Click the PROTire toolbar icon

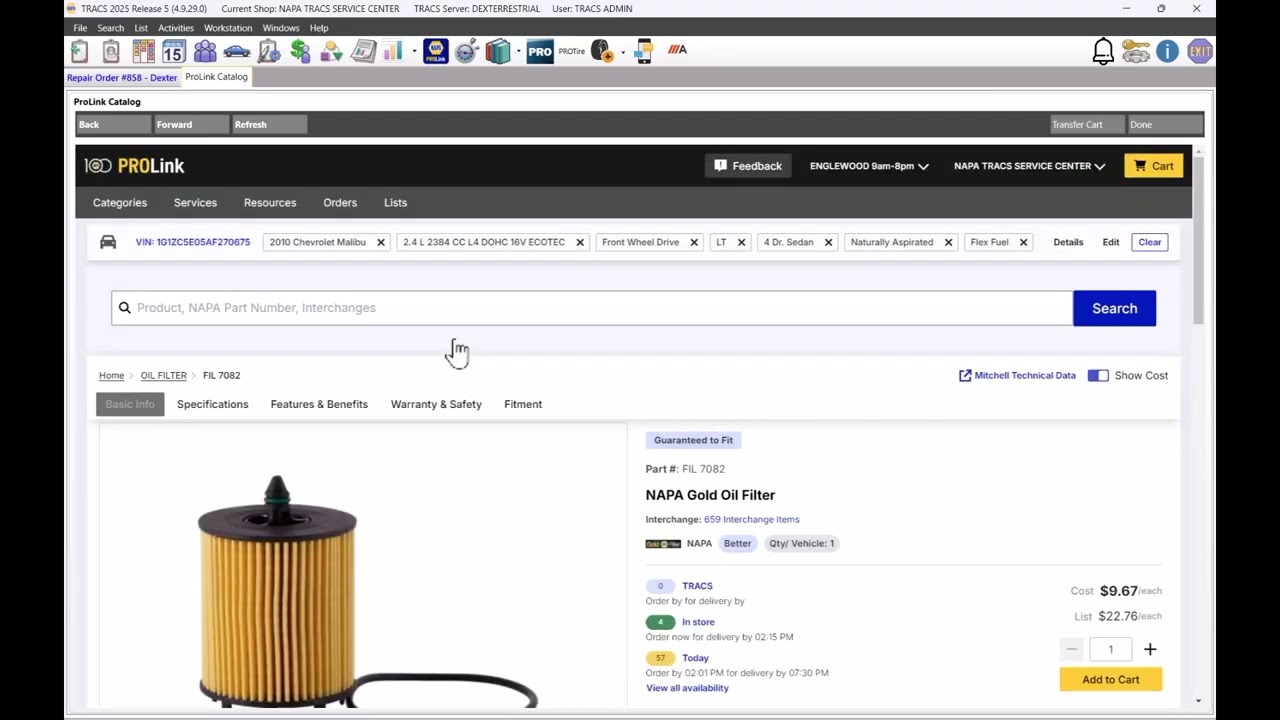[572, 51]
